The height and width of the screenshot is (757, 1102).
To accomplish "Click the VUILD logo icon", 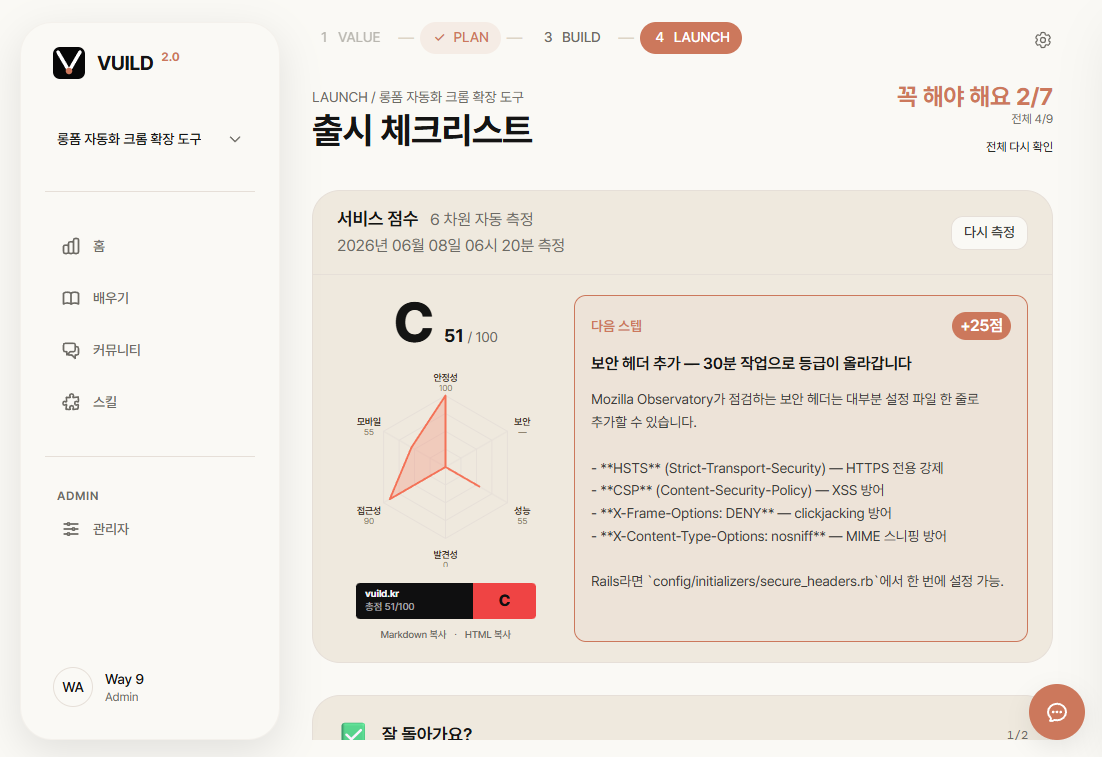I will pos(69,63).
